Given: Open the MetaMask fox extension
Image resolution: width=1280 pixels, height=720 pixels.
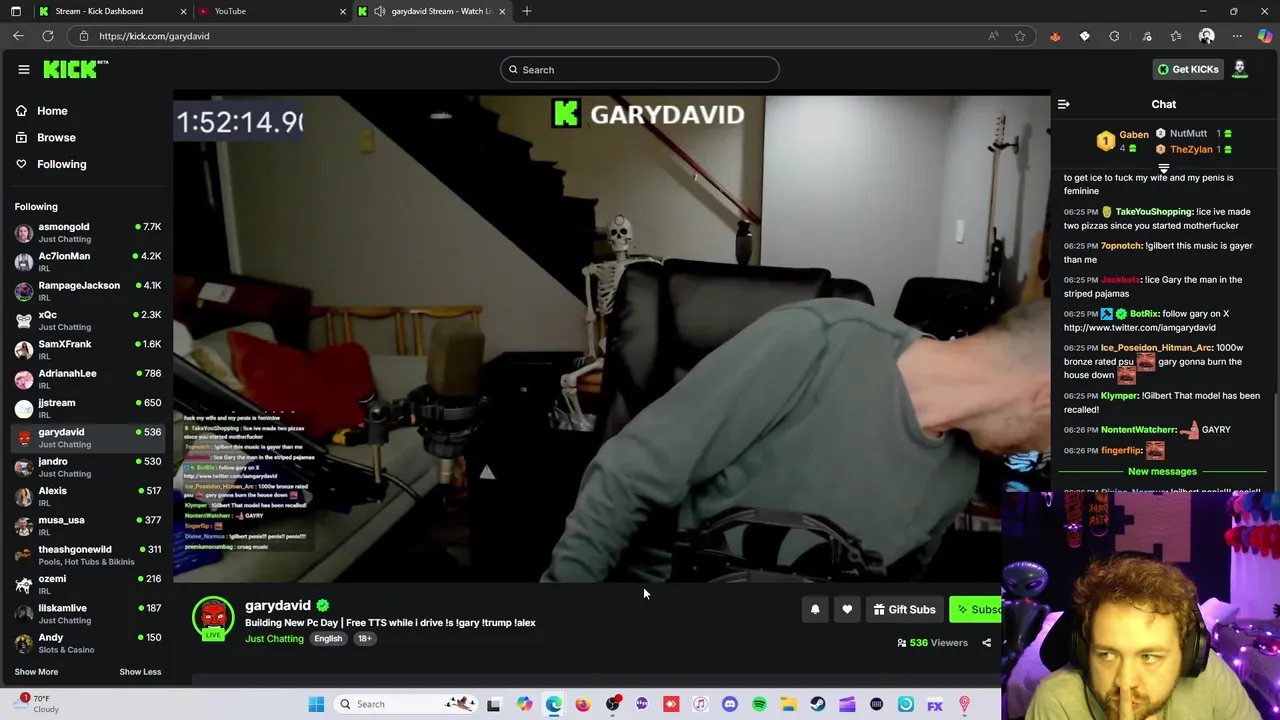Looking at the screenshot, I should click(x=1055, y=36).
